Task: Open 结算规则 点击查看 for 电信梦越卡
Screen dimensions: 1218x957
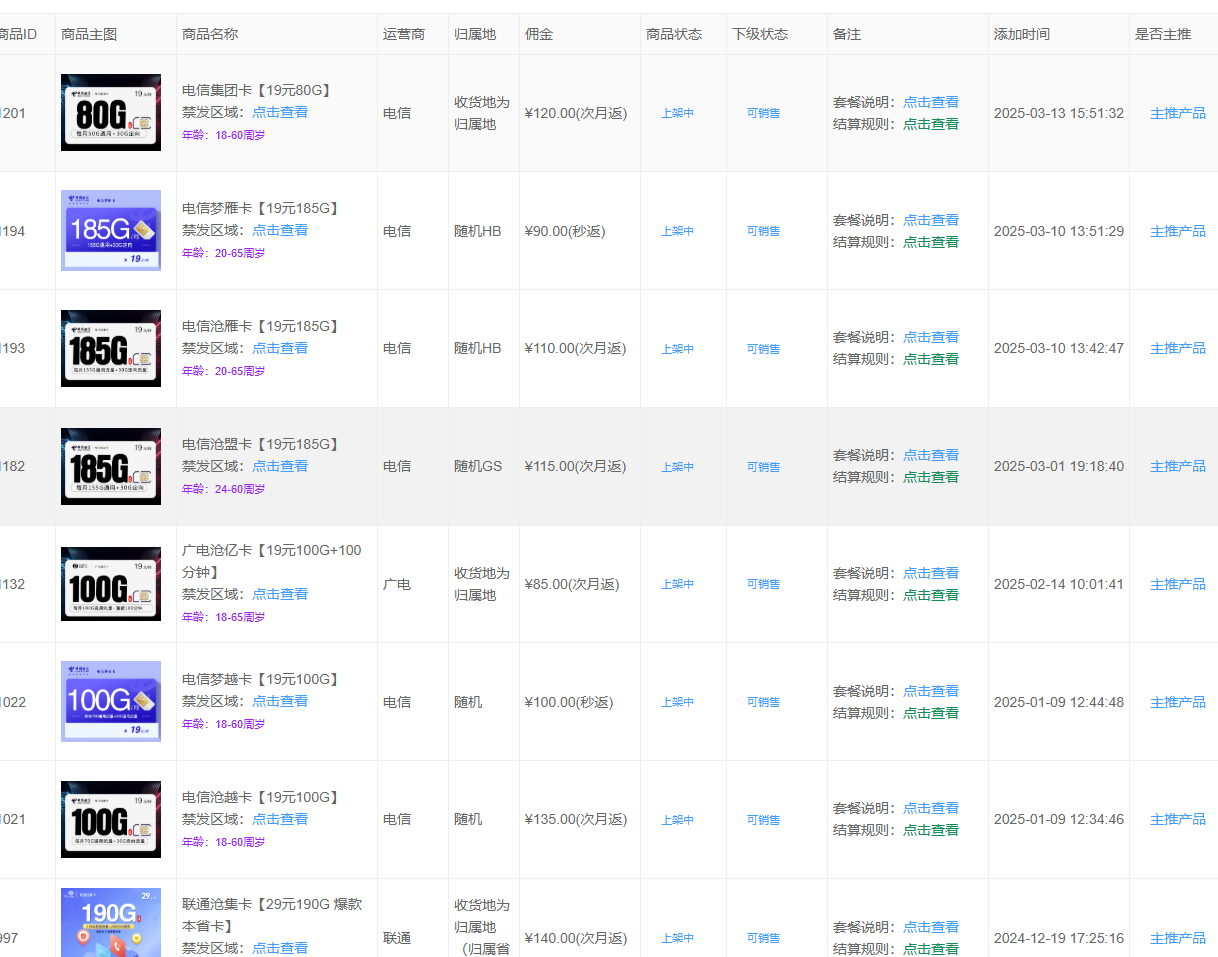Action: click(x=931, y=713)
